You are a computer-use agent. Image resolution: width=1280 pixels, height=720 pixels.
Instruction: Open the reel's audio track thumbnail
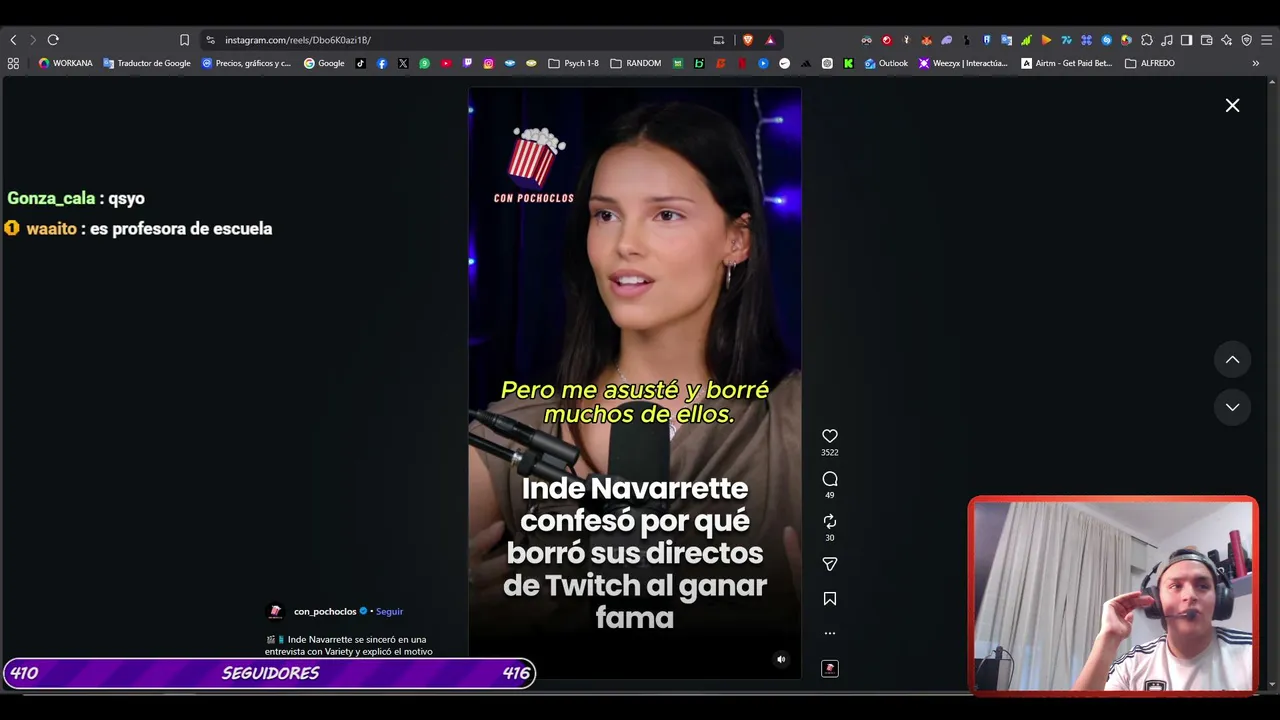pyautogui.click(x=830, y=668)
